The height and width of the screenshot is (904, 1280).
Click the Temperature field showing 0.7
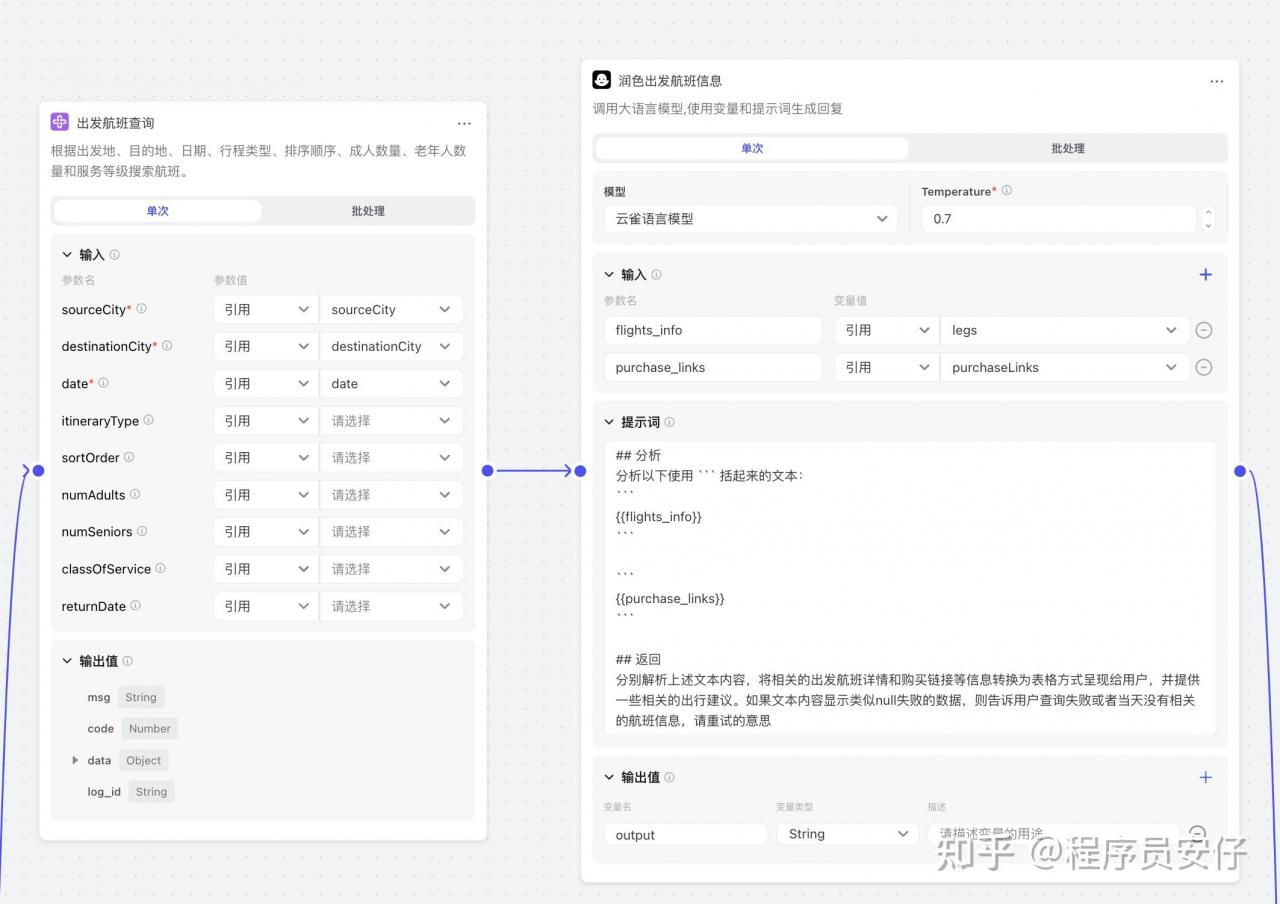pos(1059,219)
